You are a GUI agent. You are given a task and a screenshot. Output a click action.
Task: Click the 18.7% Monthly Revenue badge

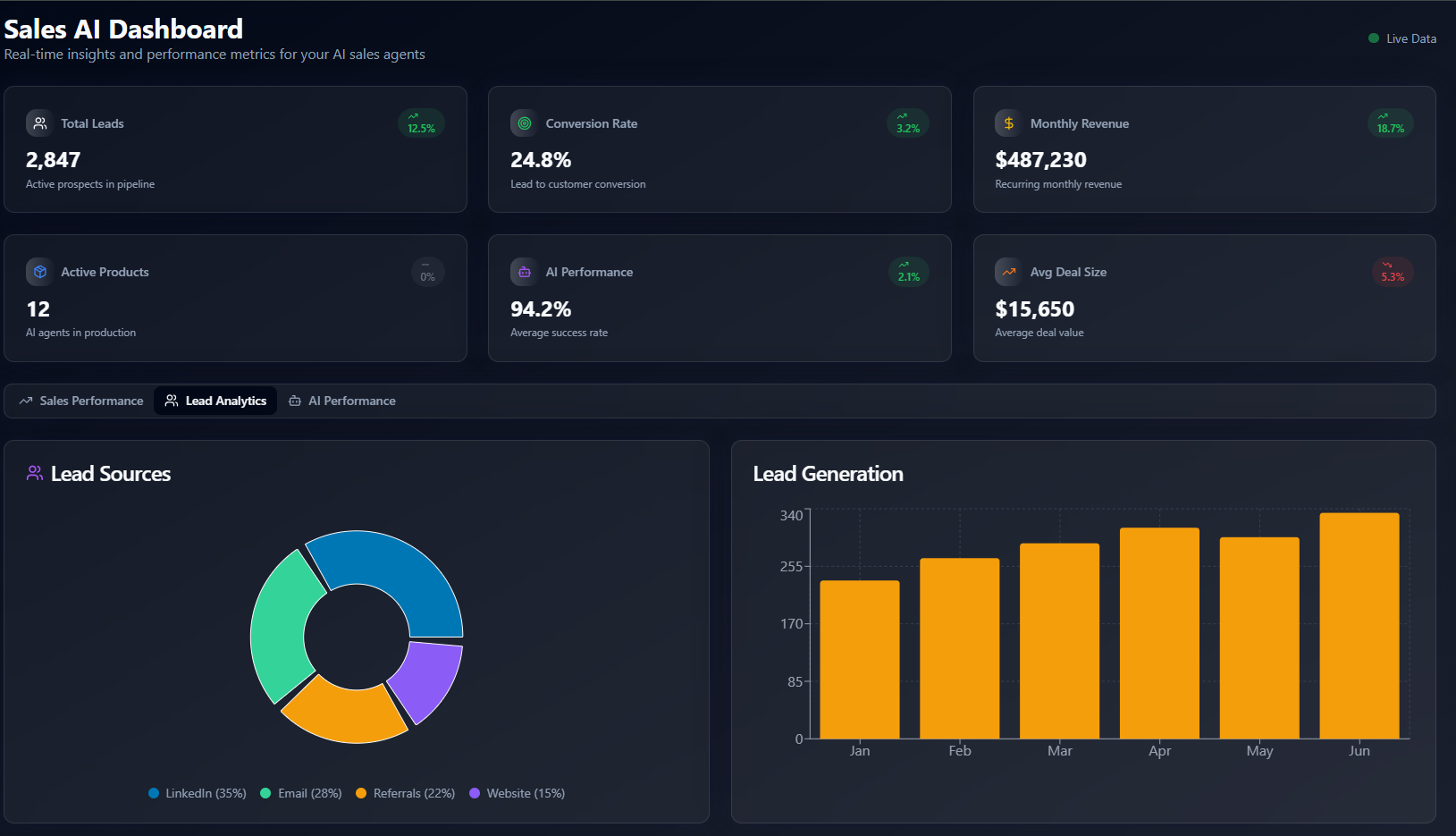click(1390, 123)
